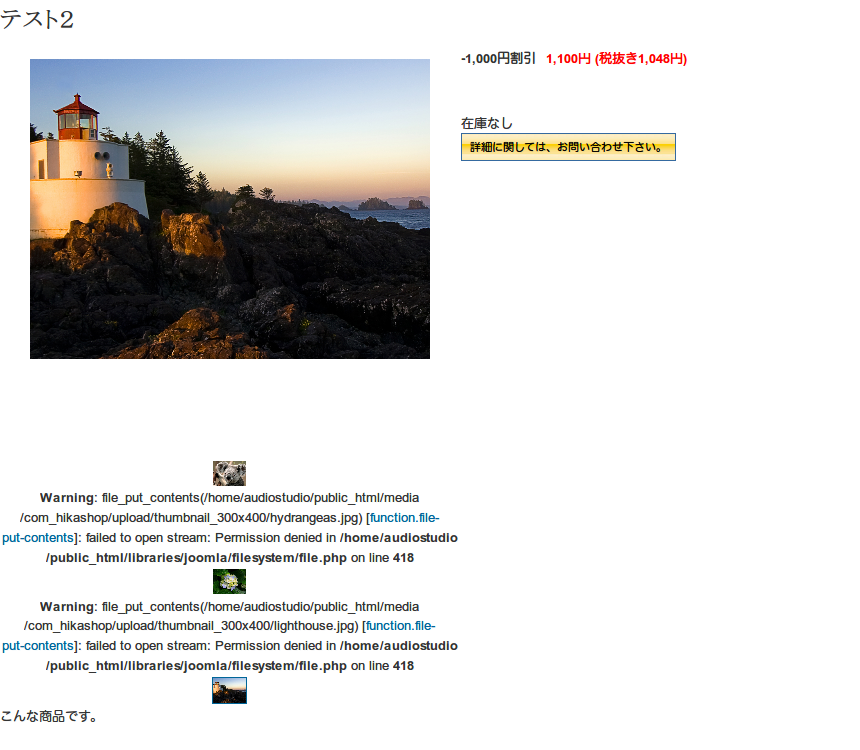The width and height of the screenshot is (860, 750).
Task: Click the bold Warning word above hydrangeas.jpg path
Action: coord(67,498)
